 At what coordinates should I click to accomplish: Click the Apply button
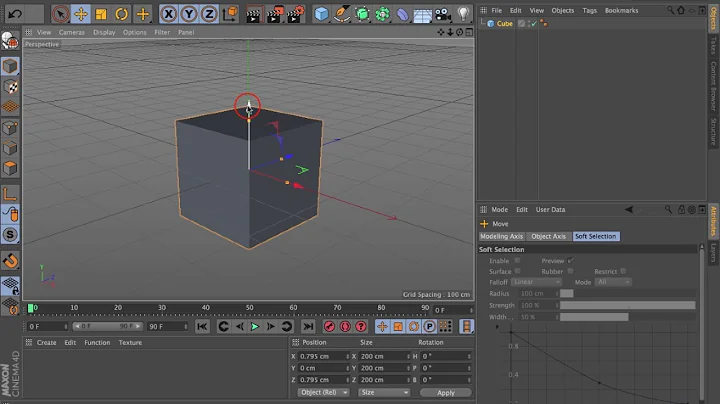coord(445,393)
